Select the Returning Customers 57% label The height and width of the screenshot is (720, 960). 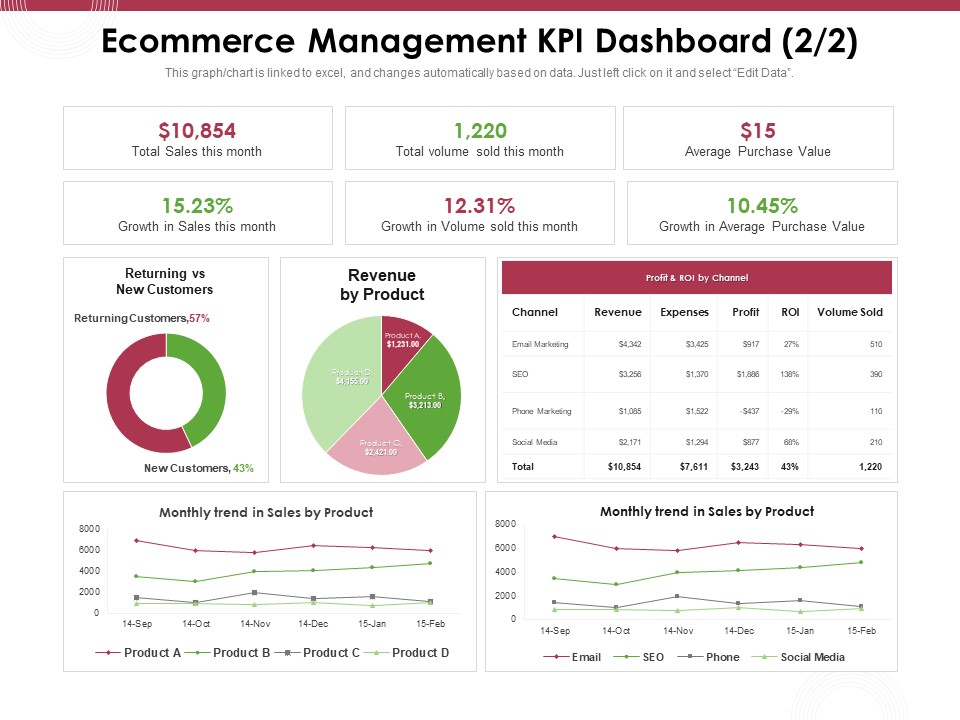(141, 318)
